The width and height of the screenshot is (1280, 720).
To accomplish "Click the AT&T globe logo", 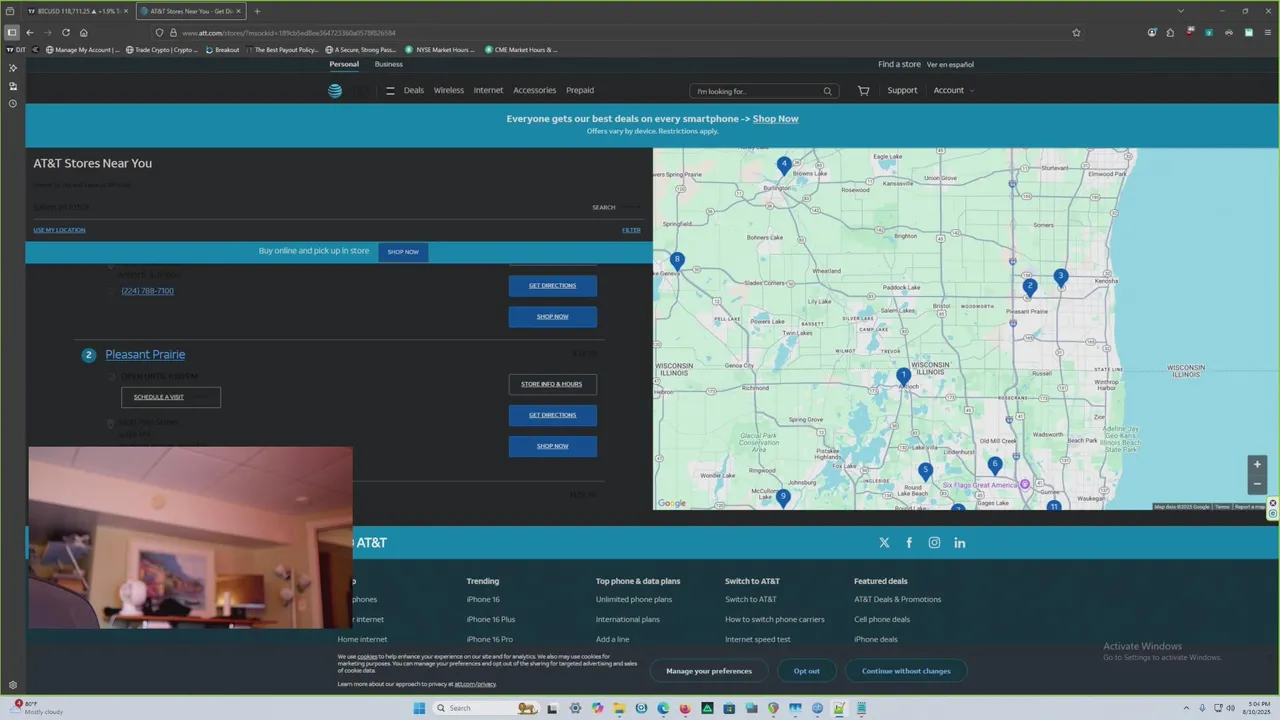I will pyautogui.click(x=335, y=90).
